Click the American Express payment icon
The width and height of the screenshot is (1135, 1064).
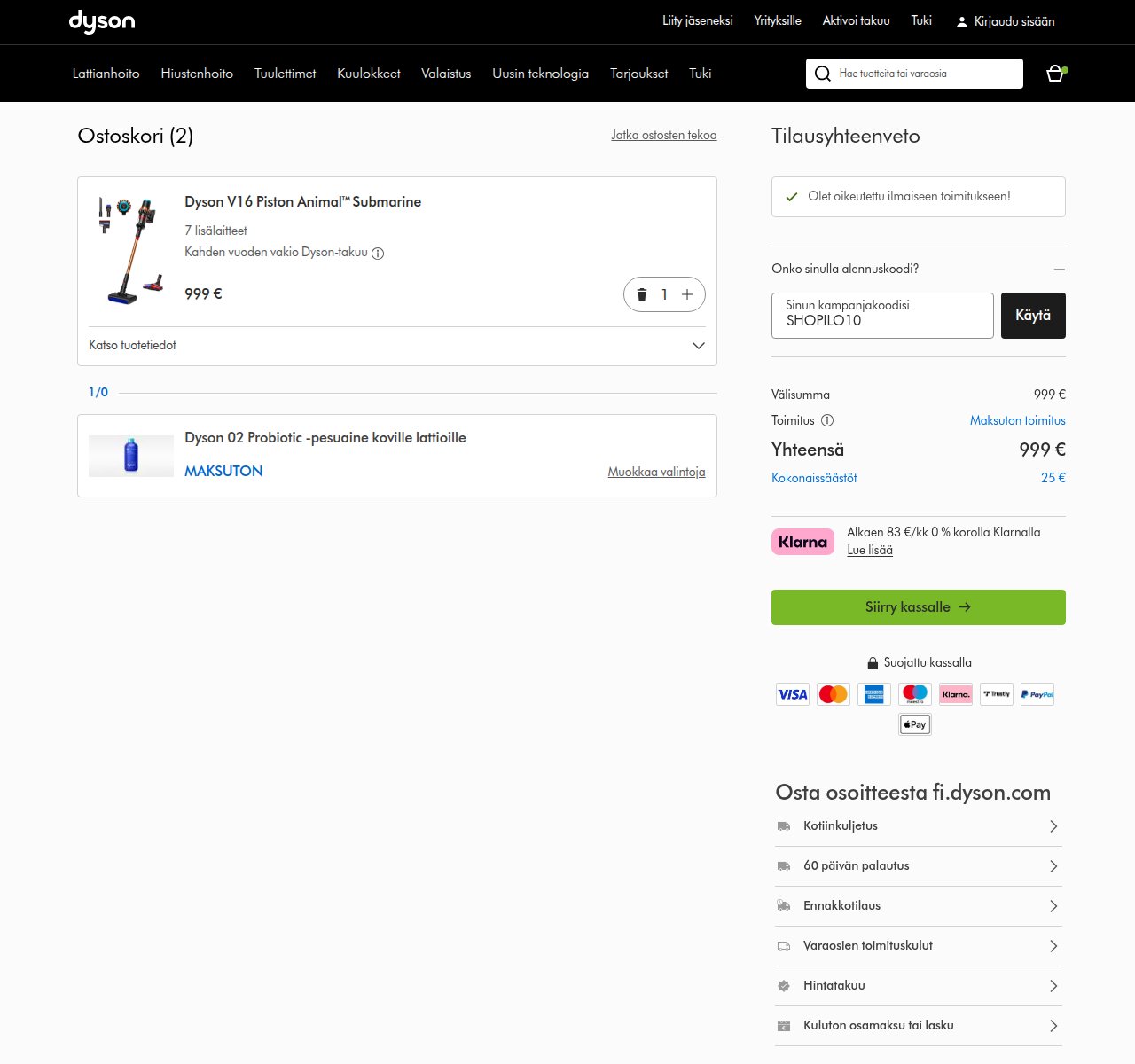[874, 694]
